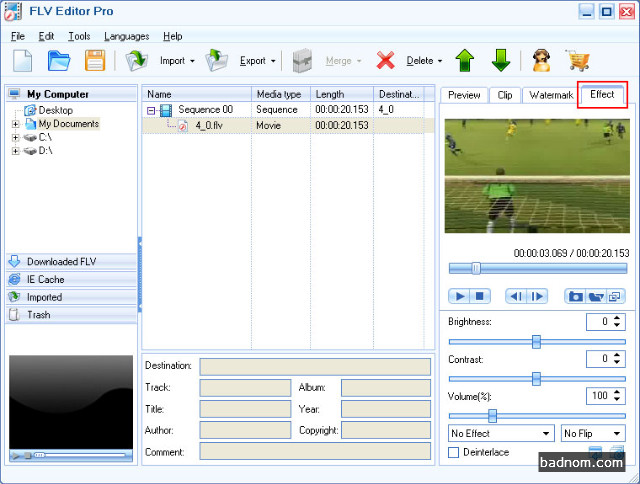Switch to the Watermark tab
The image size is (640, 484).
point(551,95)
